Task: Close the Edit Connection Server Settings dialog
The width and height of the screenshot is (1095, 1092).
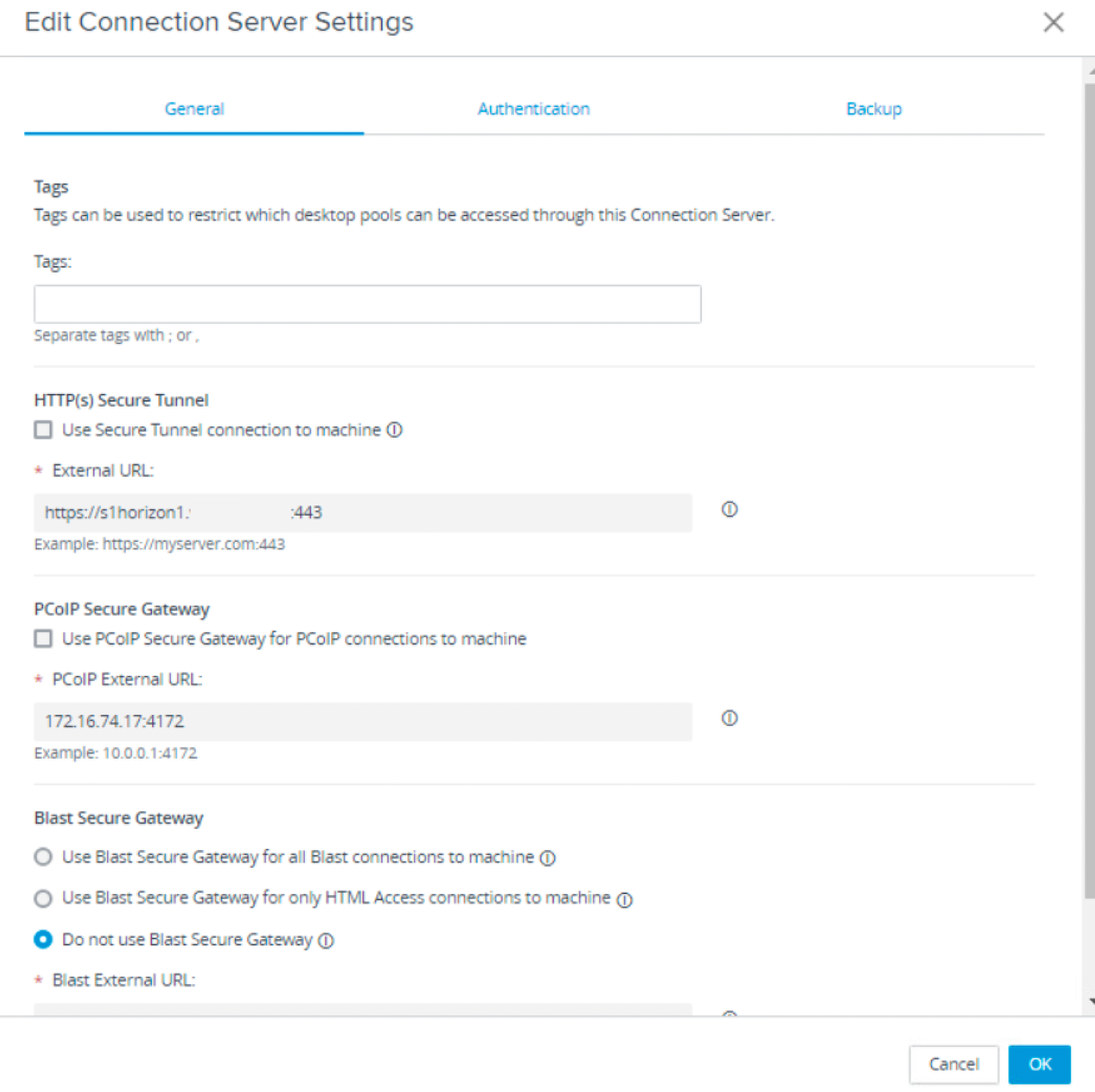Action: pos(1054,22)
